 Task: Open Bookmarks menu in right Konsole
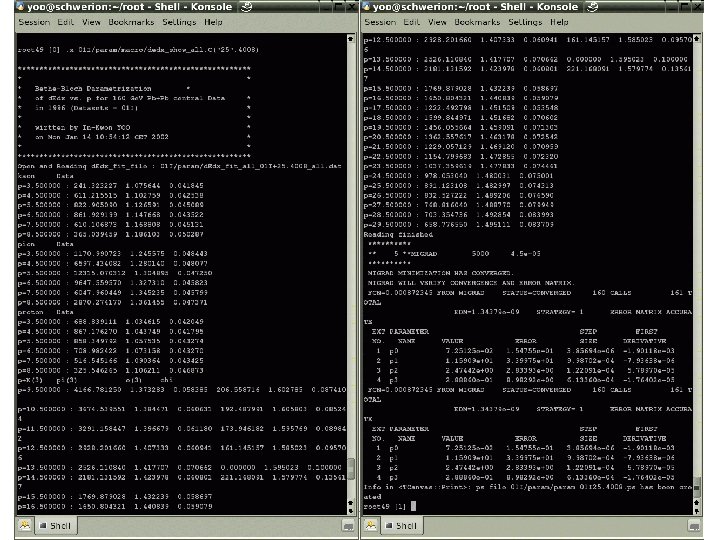click(x=477, y=22)
